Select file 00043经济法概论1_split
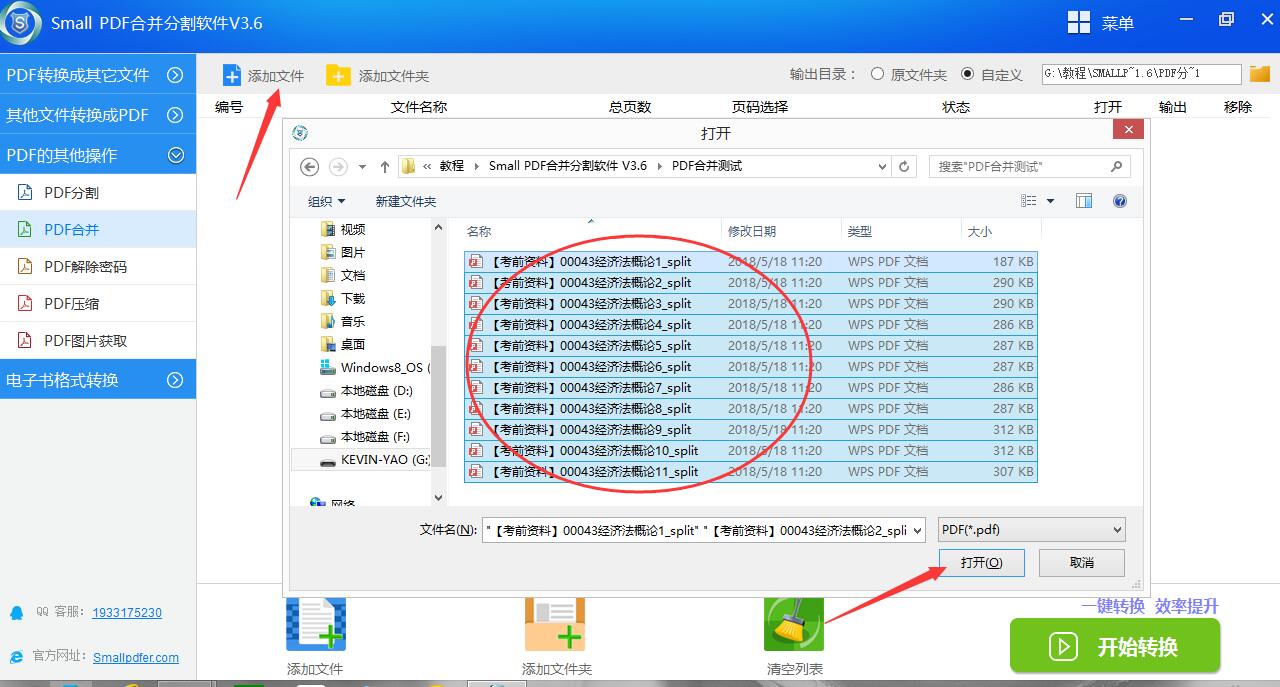 (x=751, y=261)
